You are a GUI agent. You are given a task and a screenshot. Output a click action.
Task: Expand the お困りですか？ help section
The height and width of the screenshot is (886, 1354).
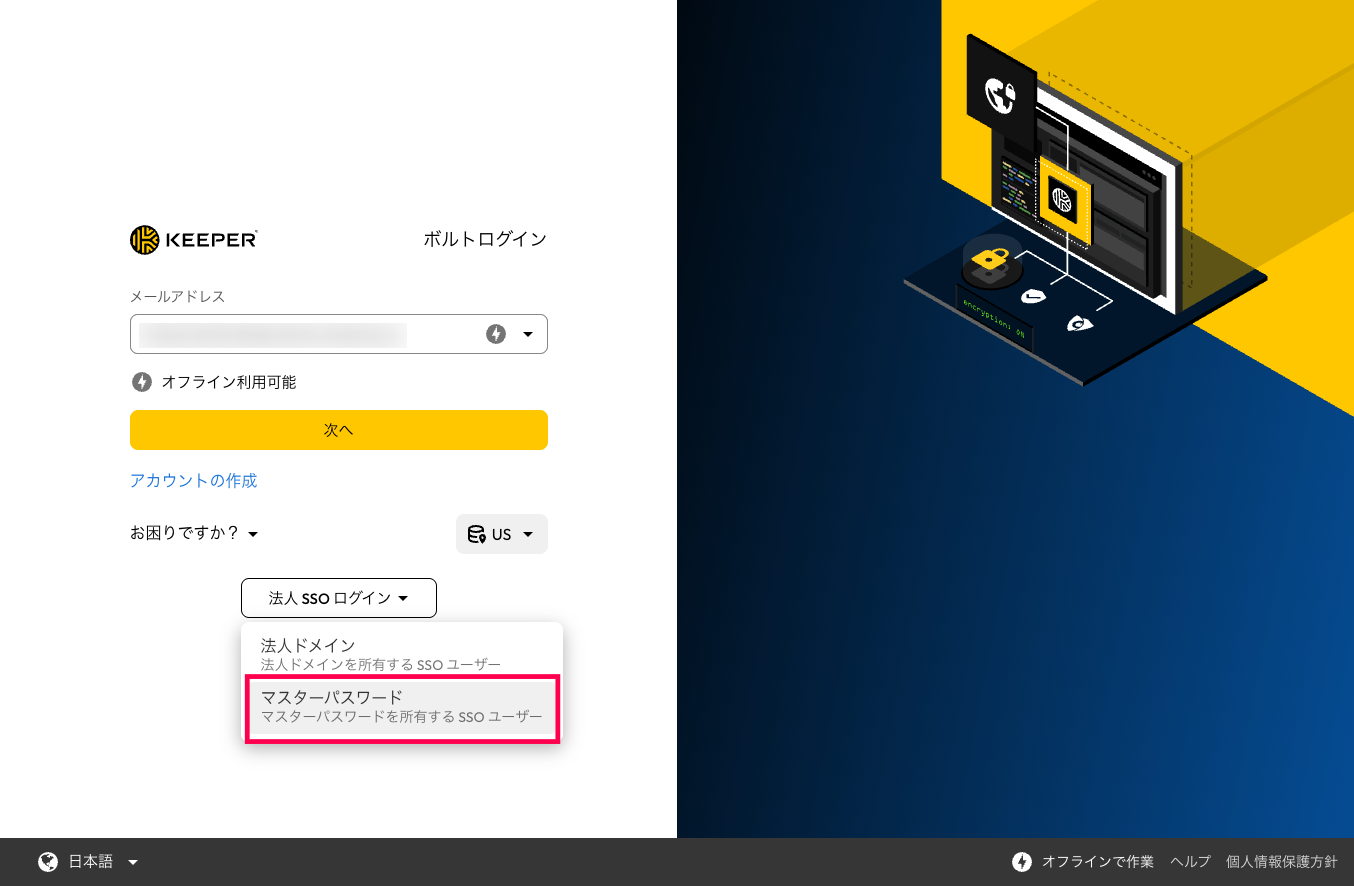tap(193, 533)
